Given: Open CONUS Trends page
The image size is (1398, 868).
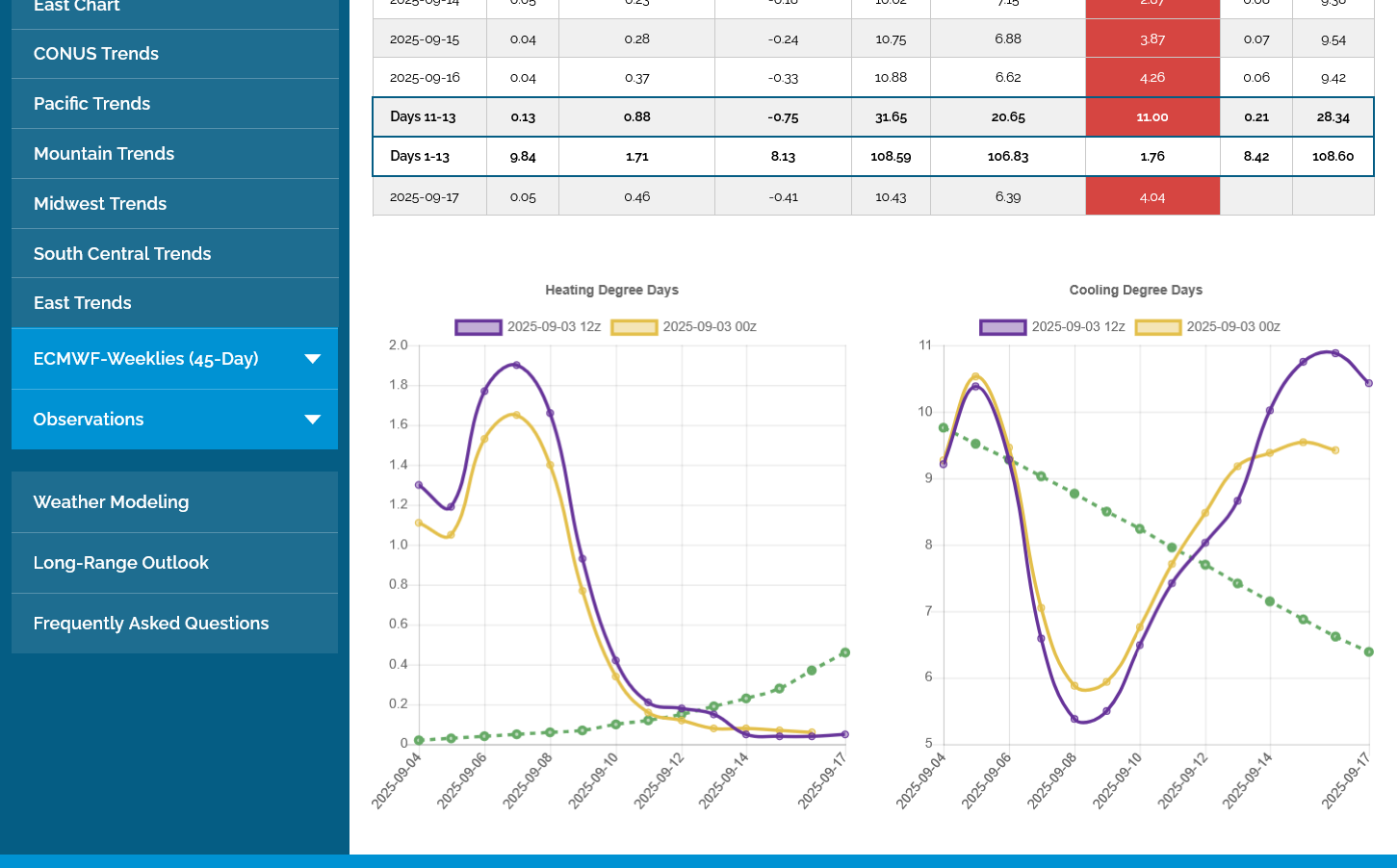Looking at the screenshot, I should pos(96,54).
